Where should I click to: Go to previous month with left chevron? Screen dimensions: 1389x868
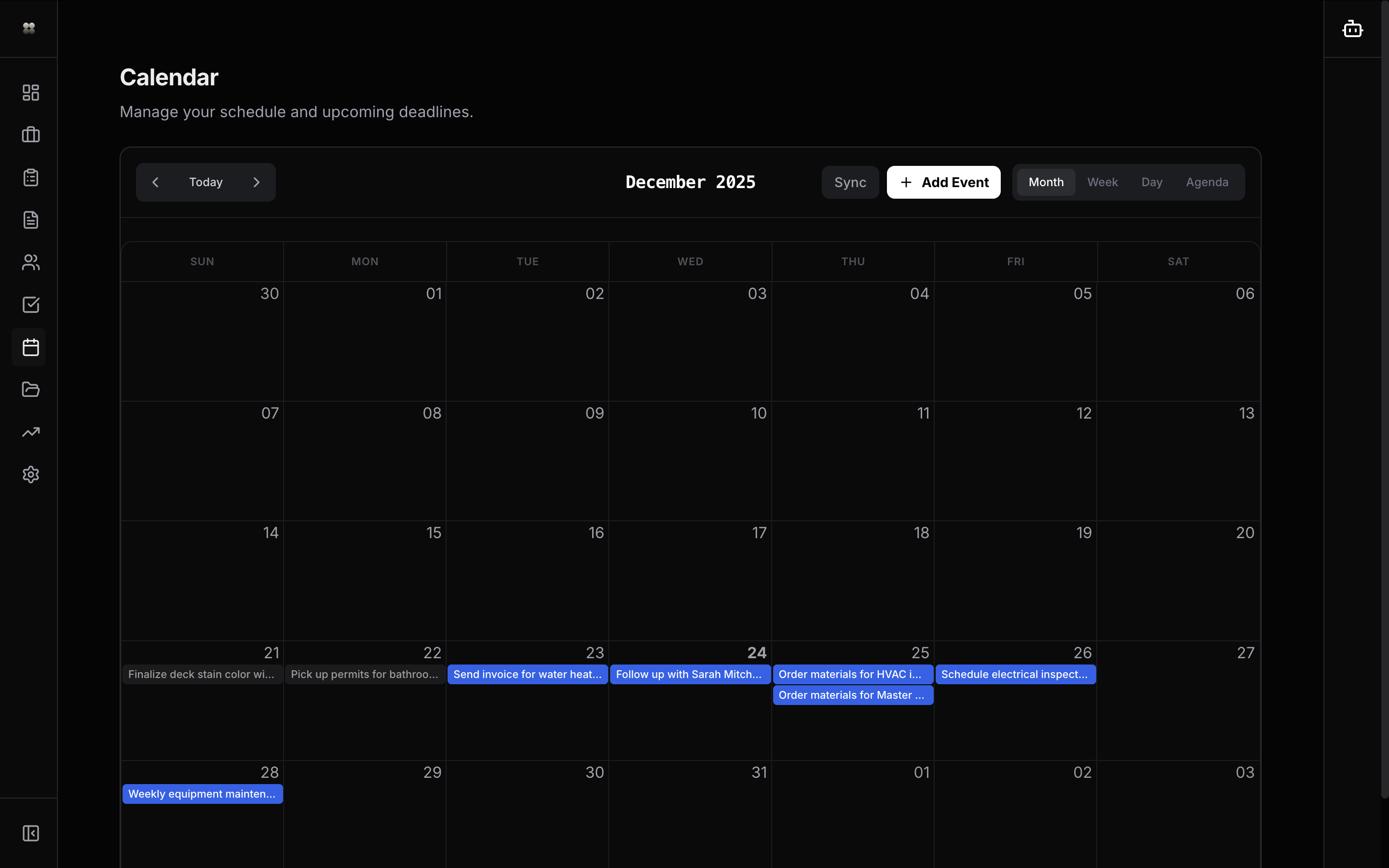click(156, 182)
